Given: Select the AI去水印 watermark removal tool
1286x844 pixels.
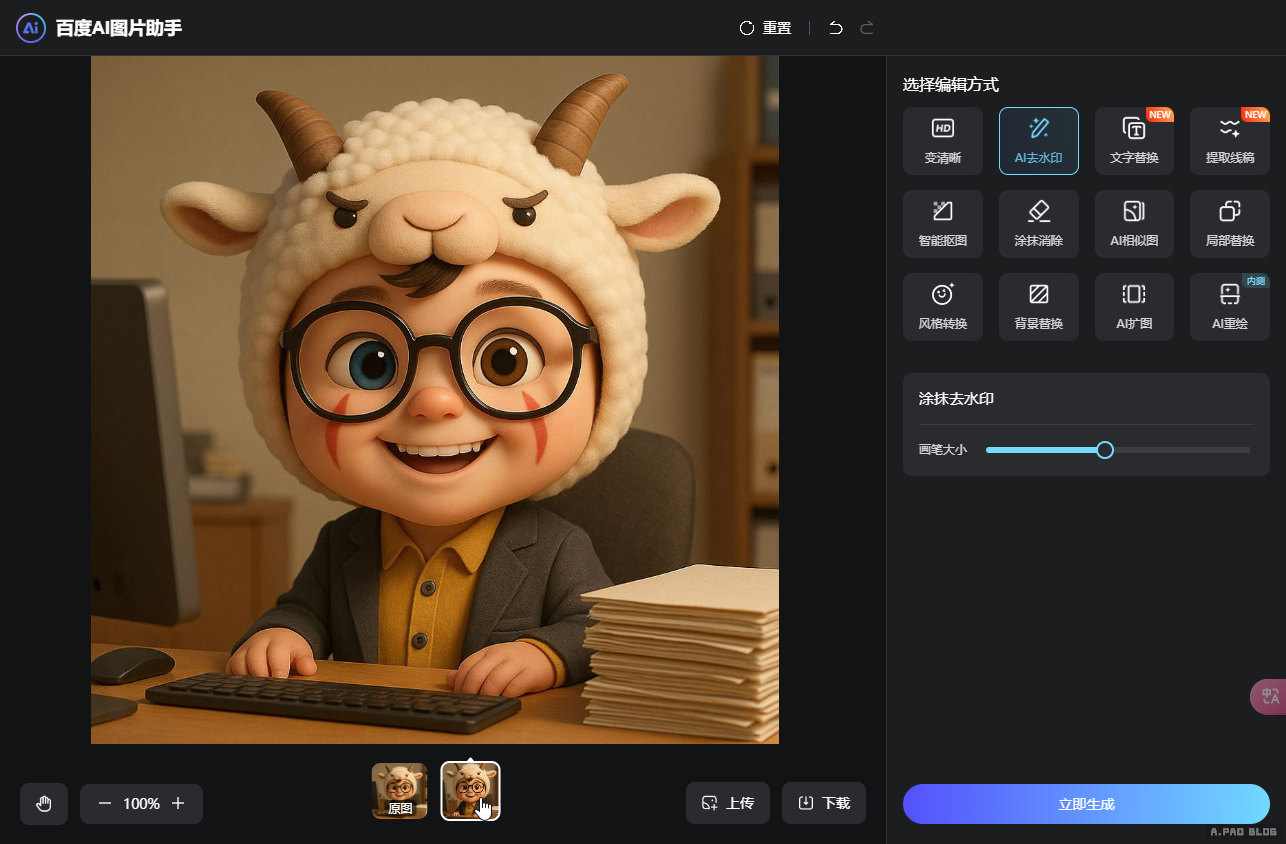Looking at the screenshot, I should (x=1038, y=141).
